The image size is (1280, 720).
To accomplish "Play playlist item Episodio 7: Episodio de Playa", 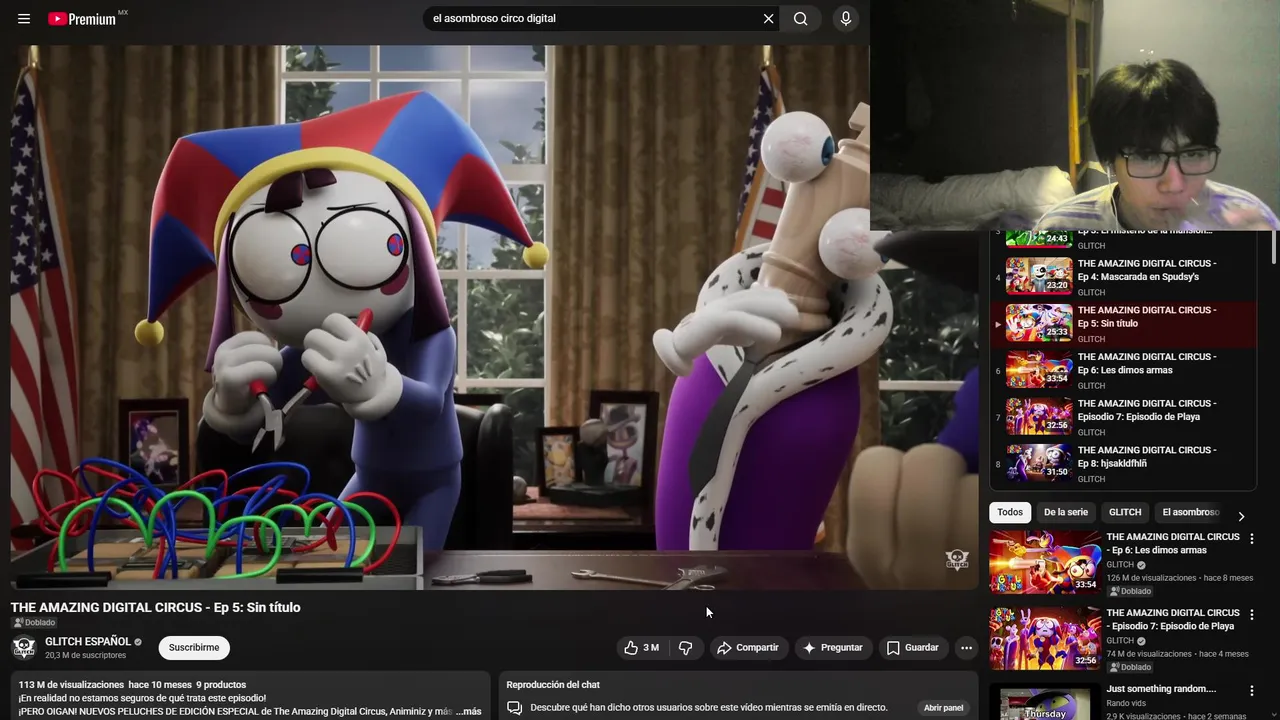I will [1122, 417].
